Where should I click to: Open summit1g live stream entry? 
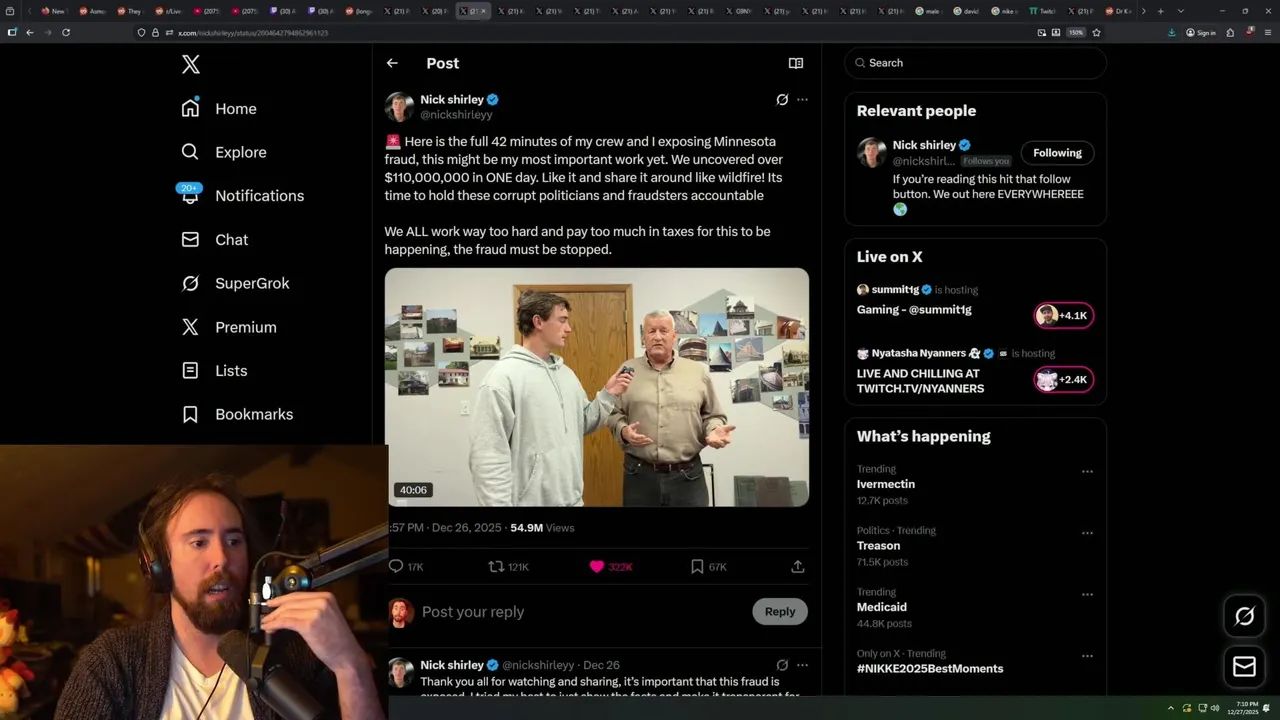pos(914,310)
